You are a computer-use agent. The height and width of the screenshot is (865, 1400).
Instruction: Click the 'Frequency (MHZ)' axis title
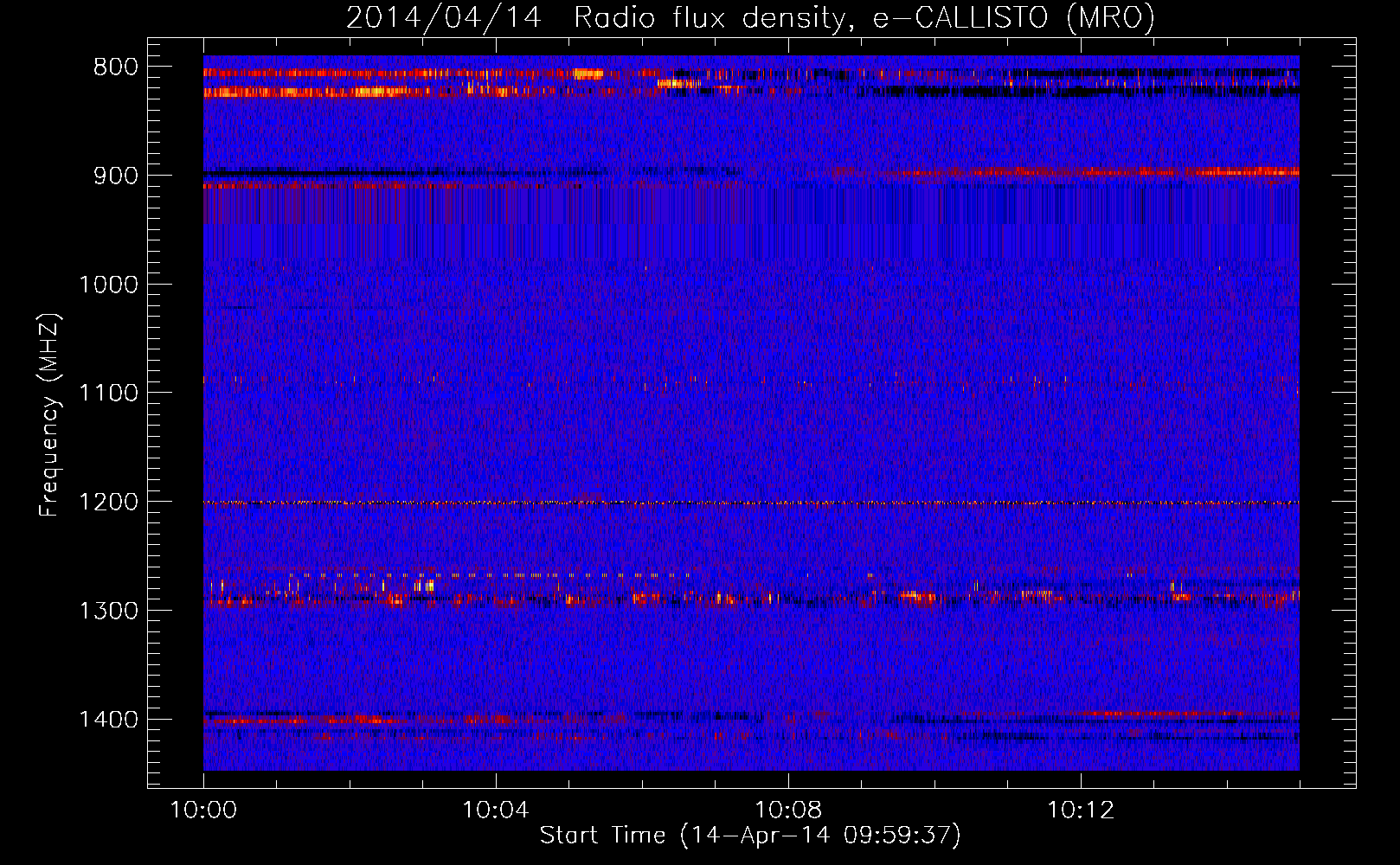pyautogui.click(x=50, y=415)
